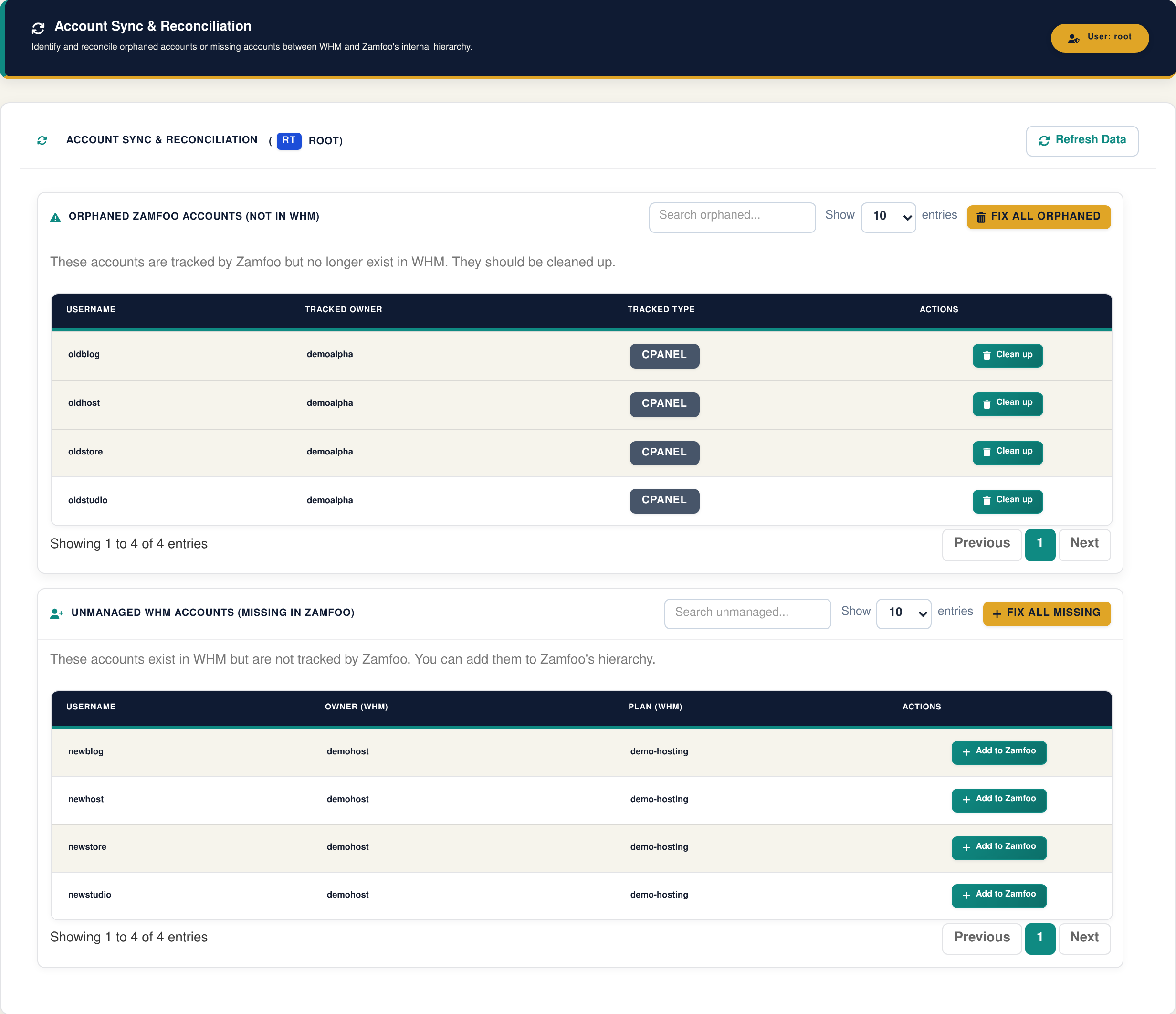Focus the Search orphaned input field

pos(732,217)
